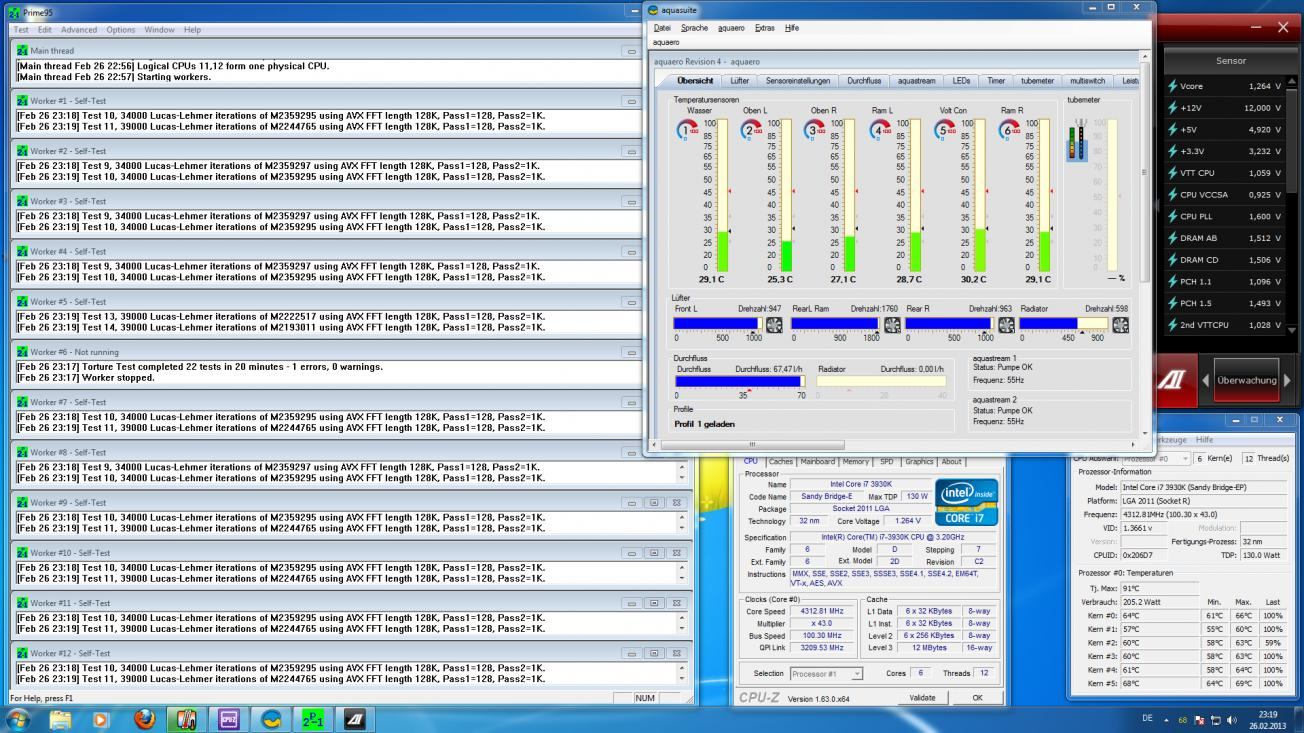Open the SPD tab in CPU-Z
Screen dimensions: 1304x733
[887, 462]
